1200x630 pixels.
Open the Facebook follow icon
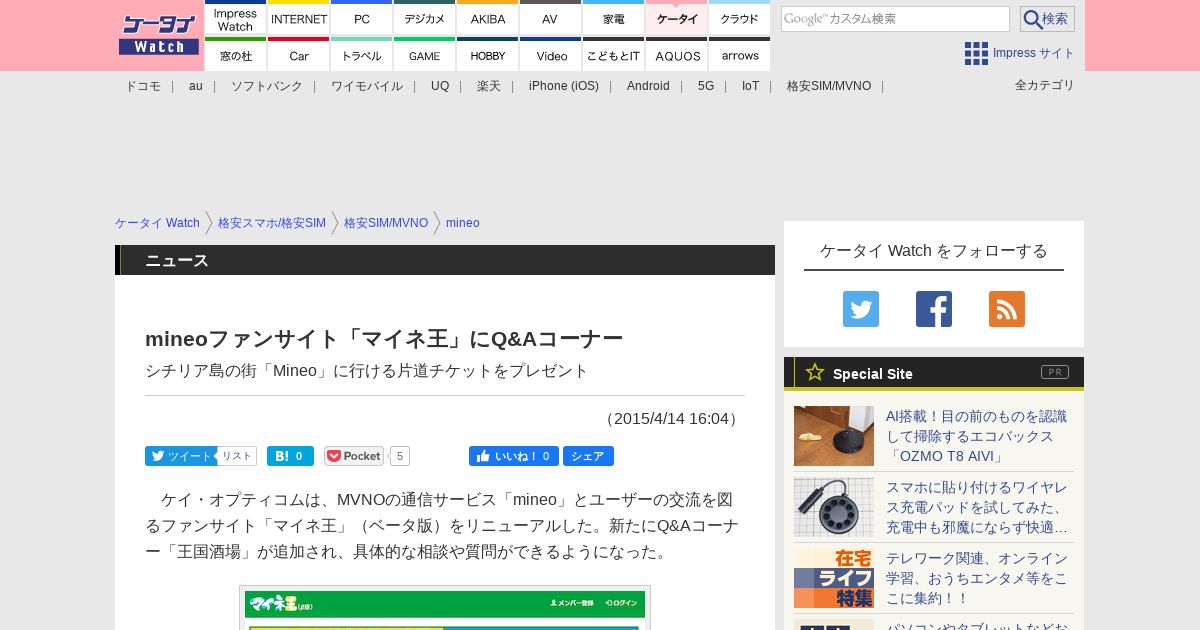pos(934,309)
